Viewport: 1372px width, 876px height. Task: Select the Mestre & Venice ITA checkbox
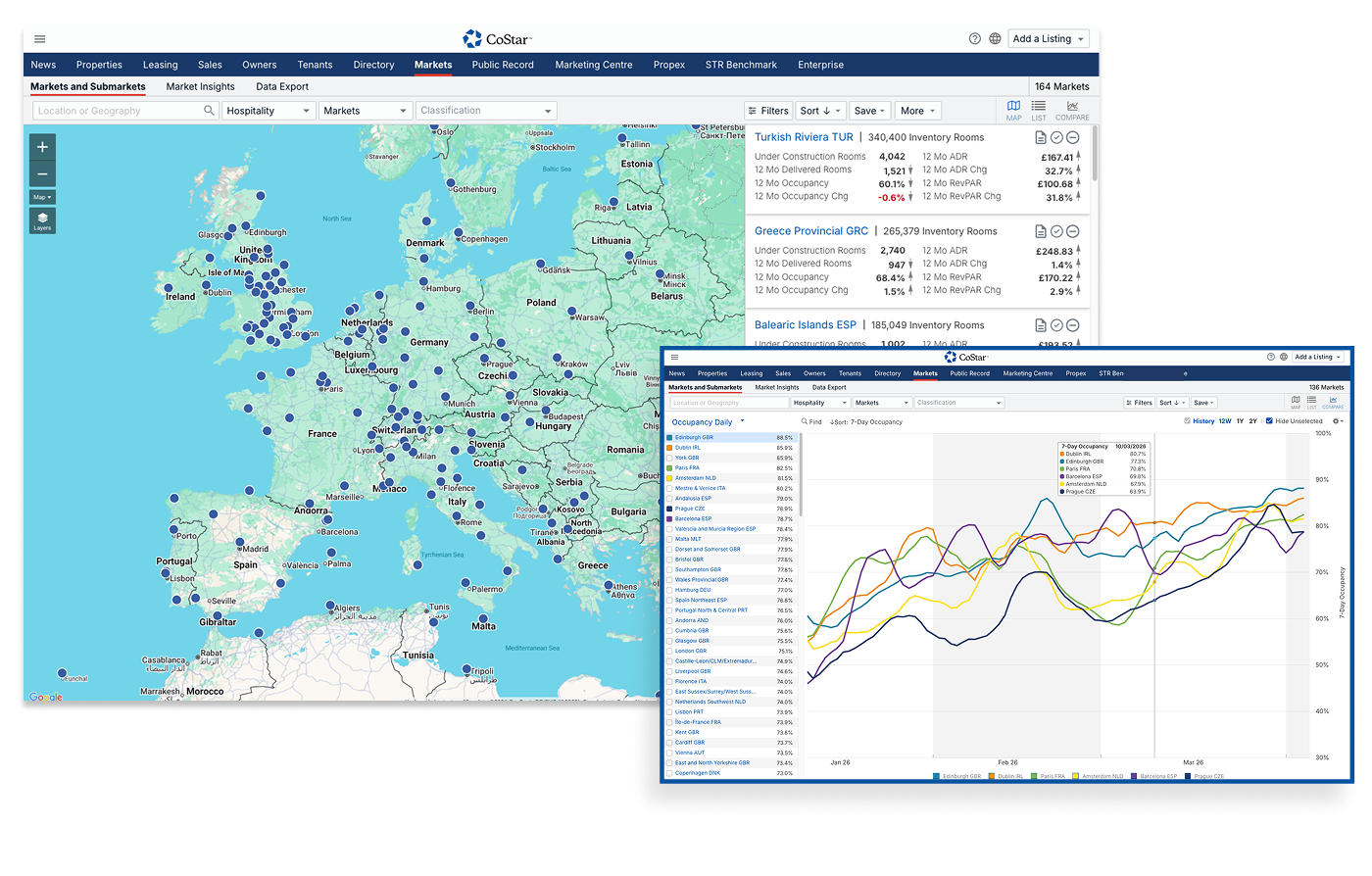tap(670, 488)
